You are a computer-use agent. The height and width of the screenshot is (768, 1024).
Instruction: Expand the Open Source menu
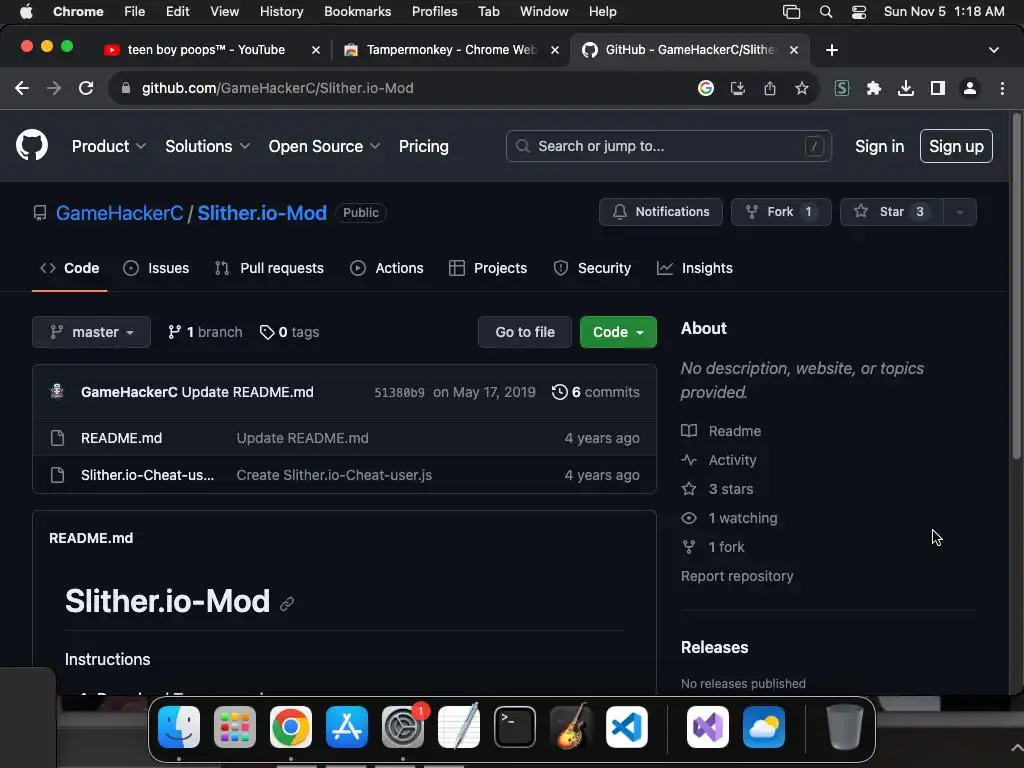click(x=324, y=146)
